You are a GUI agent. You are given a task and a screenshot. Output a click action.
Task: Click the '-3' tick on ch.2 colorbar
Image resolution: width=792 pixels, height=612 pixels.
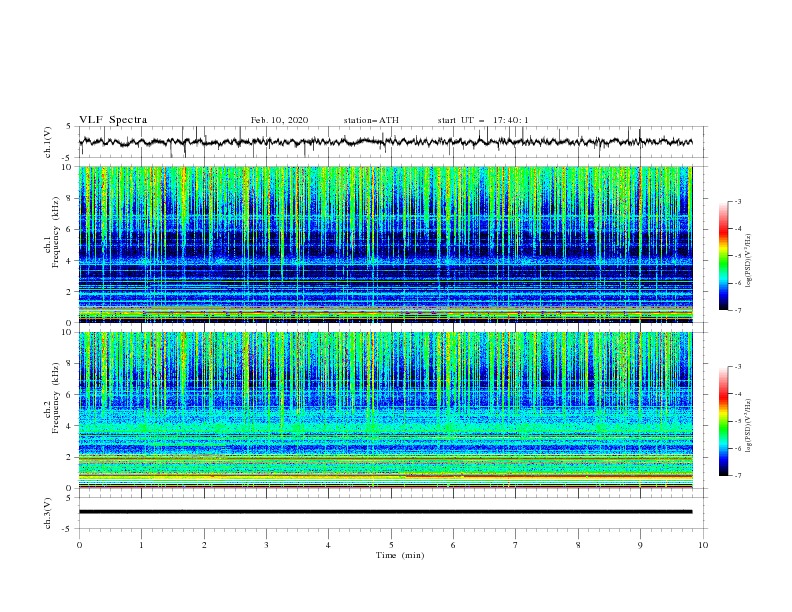tap(737, 367)
